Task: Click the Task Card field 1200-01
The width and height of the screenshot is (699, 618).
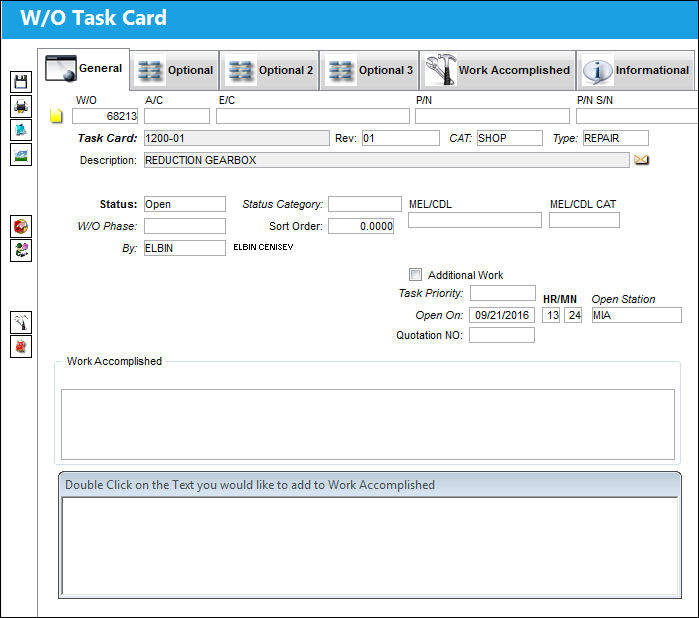Action: [237, 138]
